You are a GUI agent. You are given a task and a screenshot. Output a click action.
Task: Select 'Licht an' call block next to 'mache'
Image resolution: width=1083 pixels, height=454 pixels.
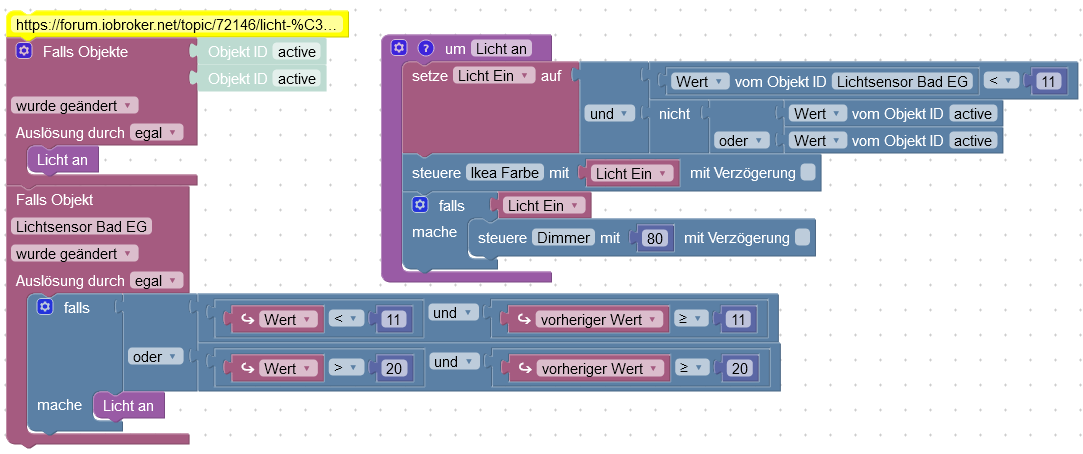click(128, 406)
